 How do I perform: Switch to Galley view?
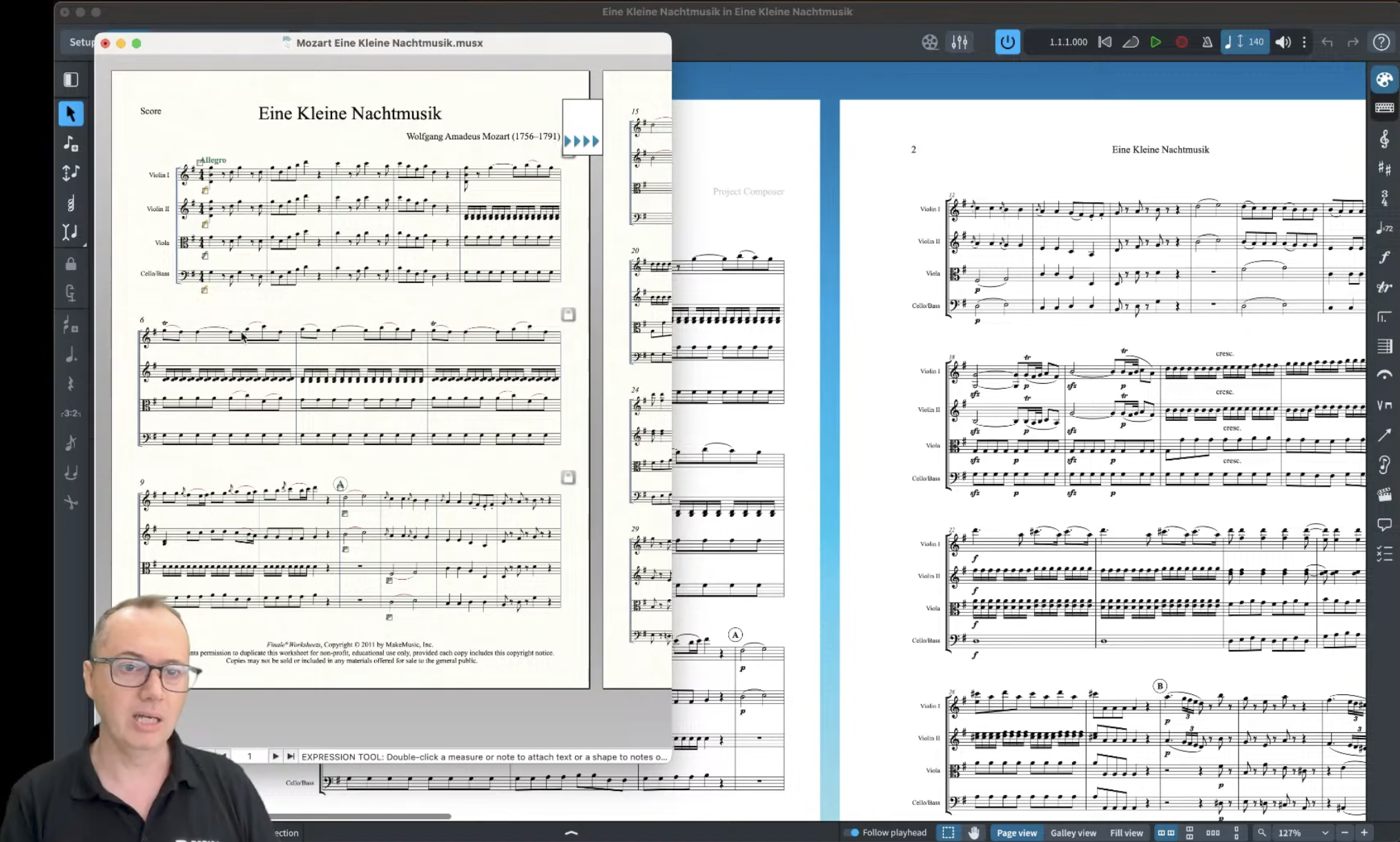pos(1073,833)
